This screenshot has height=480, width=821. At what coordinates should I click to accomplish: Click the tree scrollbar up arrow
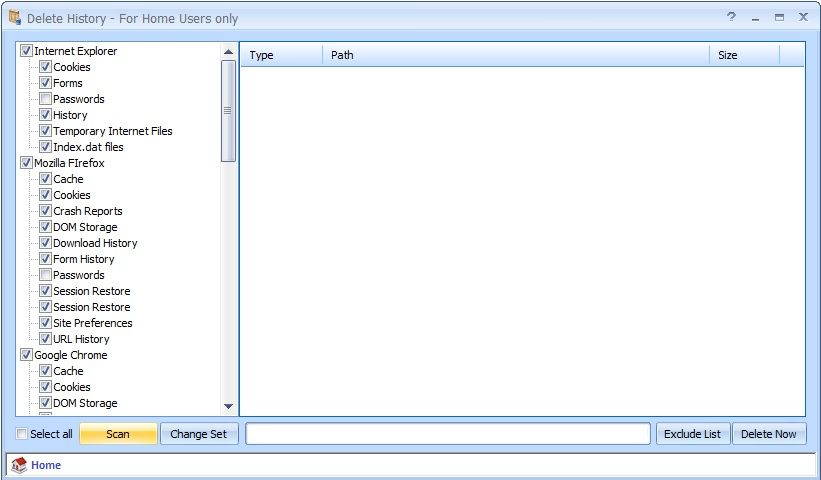pyautogui.click(x=228, y=51)
